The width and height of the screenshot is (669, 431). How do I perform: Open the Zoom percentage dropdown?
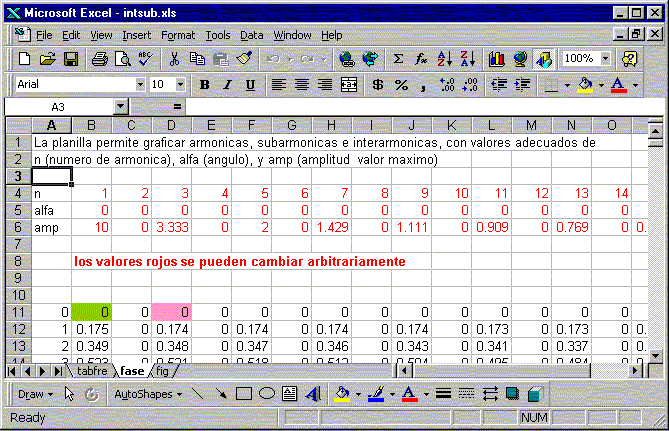point(605,58)
